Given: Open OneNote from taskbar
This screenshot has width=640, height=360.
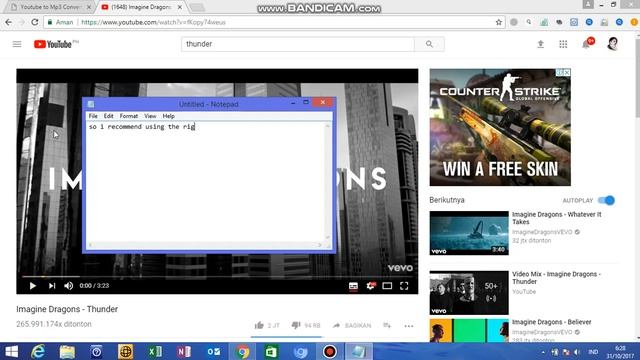Looking at the screenshot, I should [x=184, y=351].
